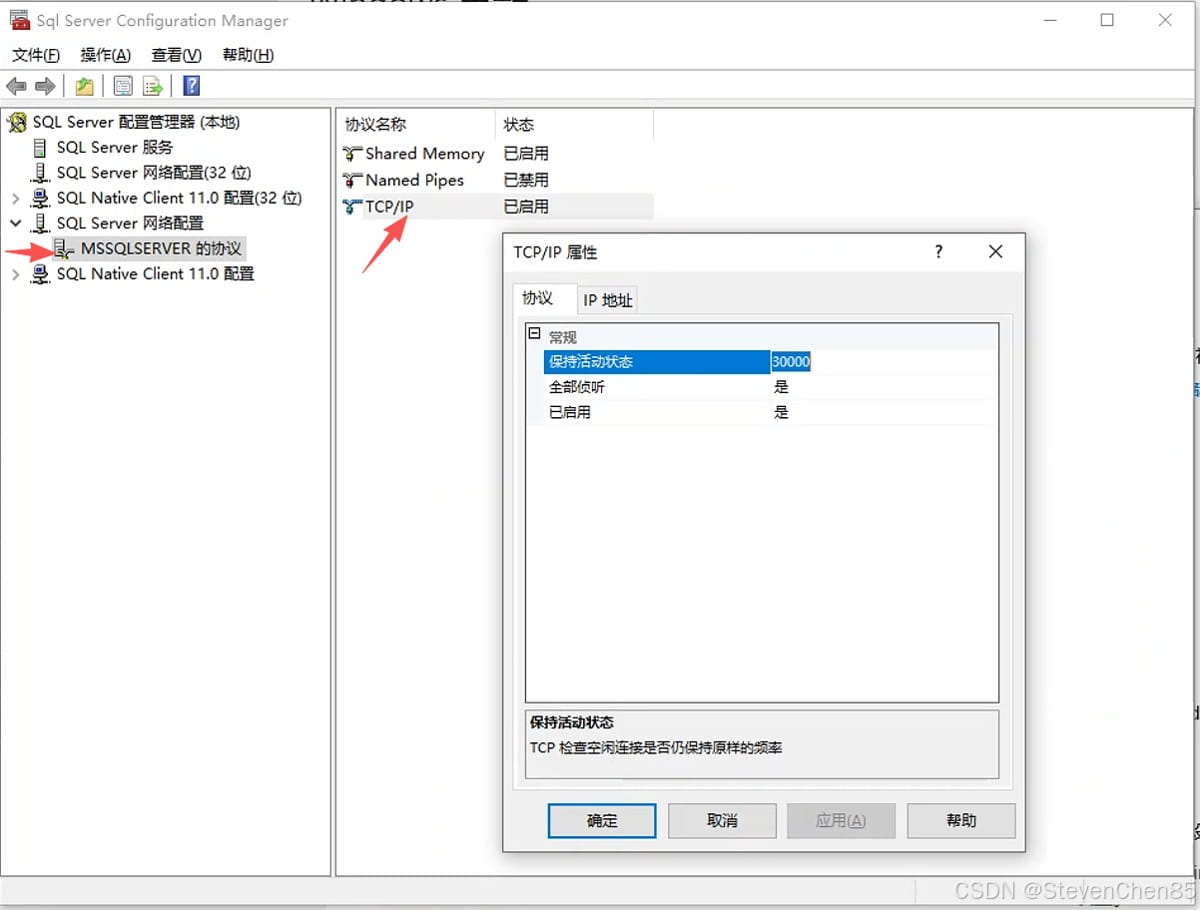Select the Shared Memory protocol icon
This screenshot has height=910, width=1200.
(x=352, y=154)
